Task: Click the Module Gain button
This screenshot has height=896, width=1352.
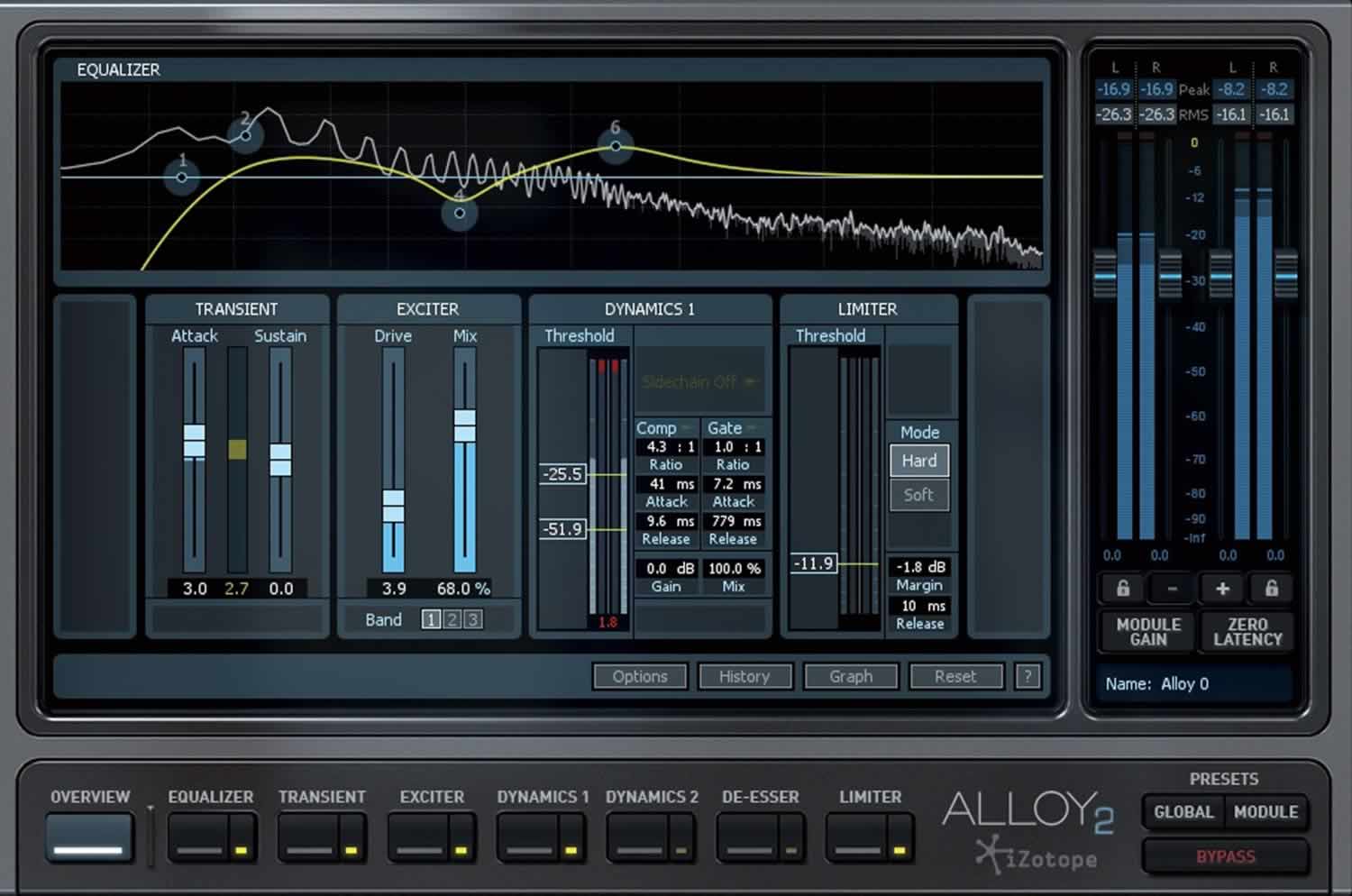Action: pyautogui.click(x=1148, y=632)
